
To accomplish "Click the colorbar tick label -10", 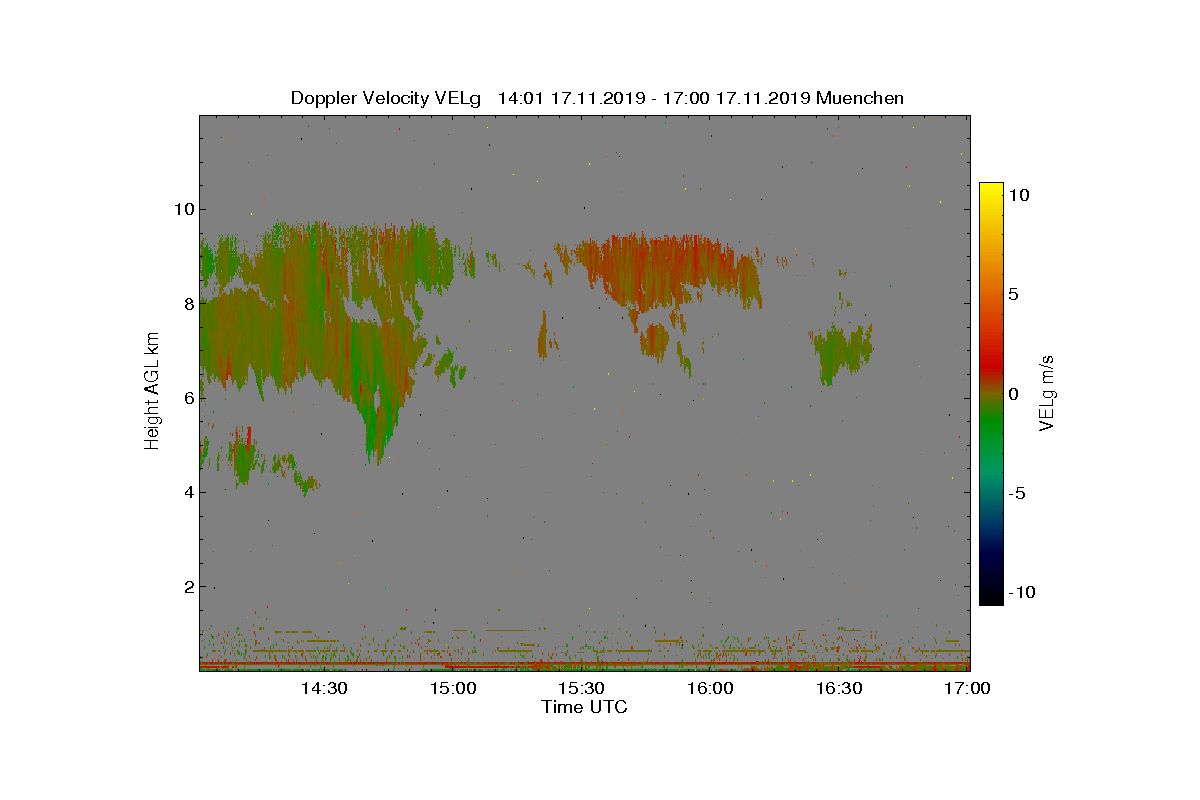I will tap(1020, 592).
